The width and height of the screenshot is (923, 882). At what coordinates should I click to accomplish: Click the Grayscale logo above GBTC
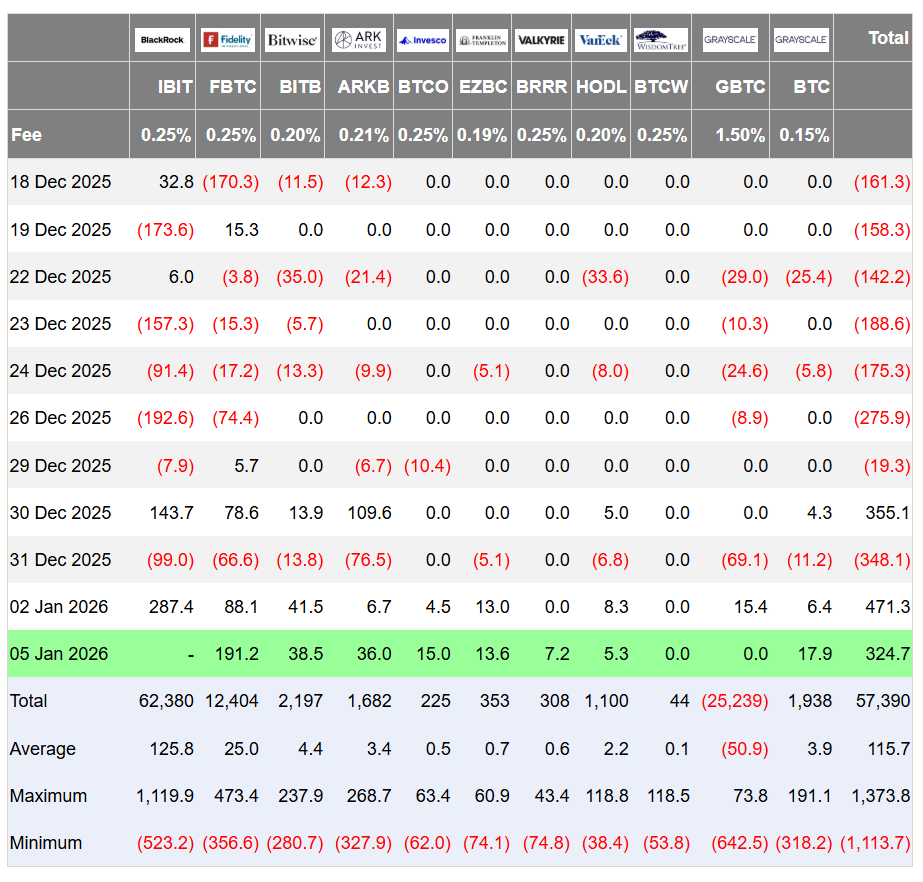[730, 39]
